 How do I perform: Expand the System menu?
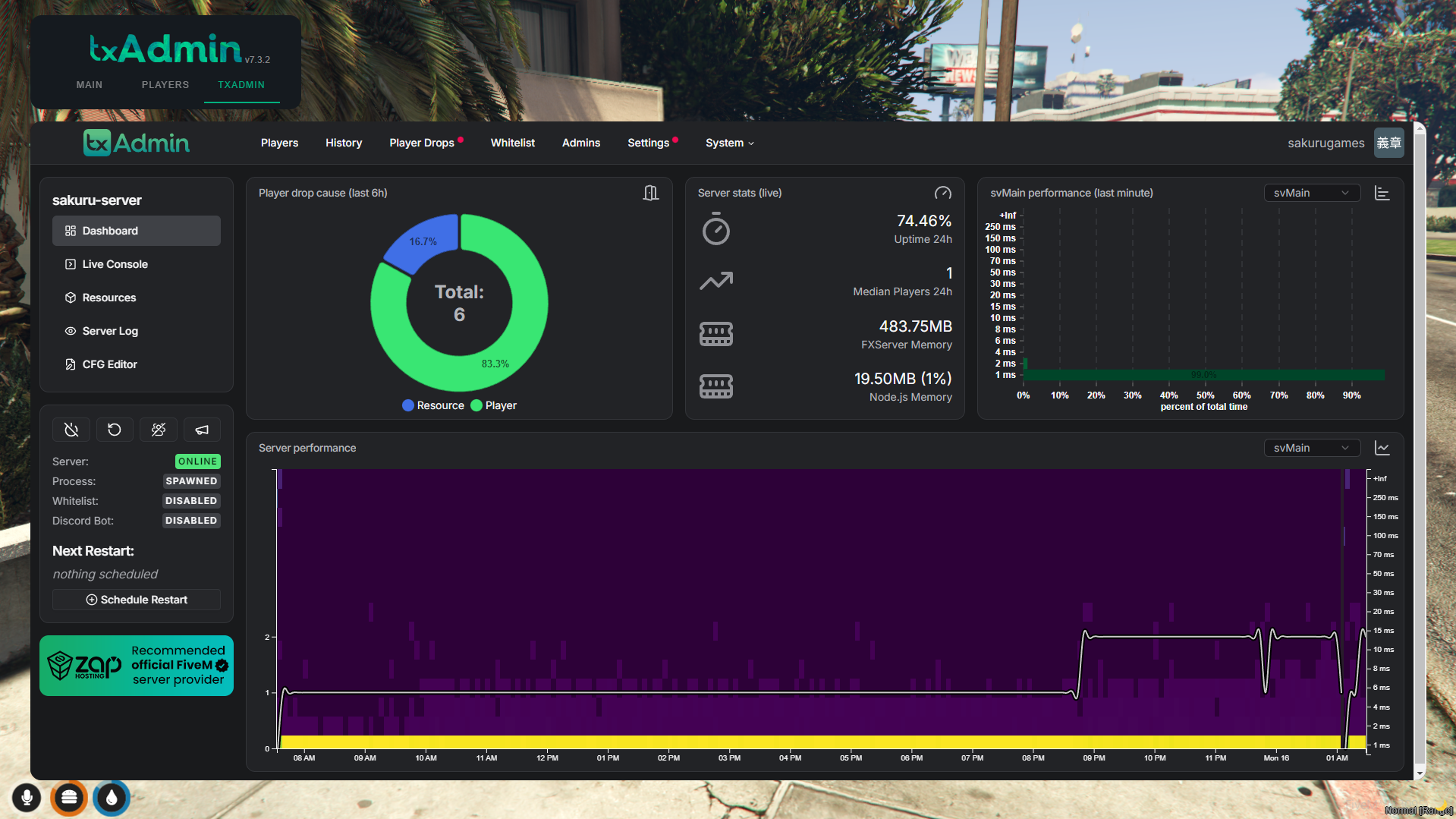tap(729, 143)
